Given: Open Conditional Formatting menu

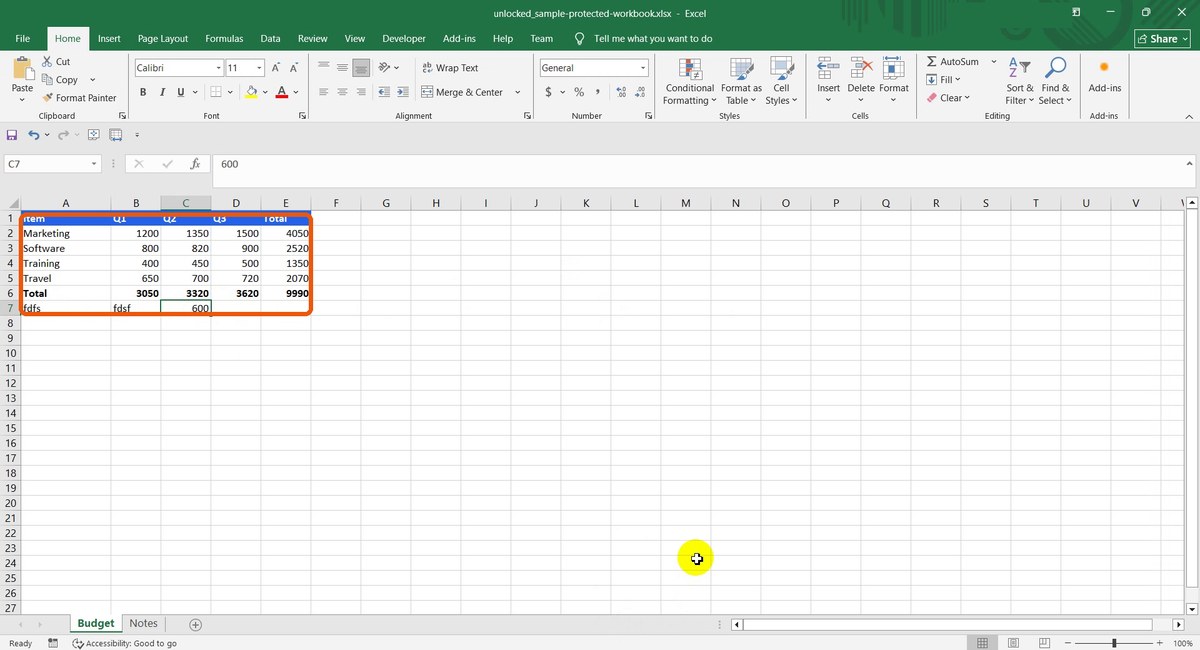Looking at the screenshot, I should [690, 81].
